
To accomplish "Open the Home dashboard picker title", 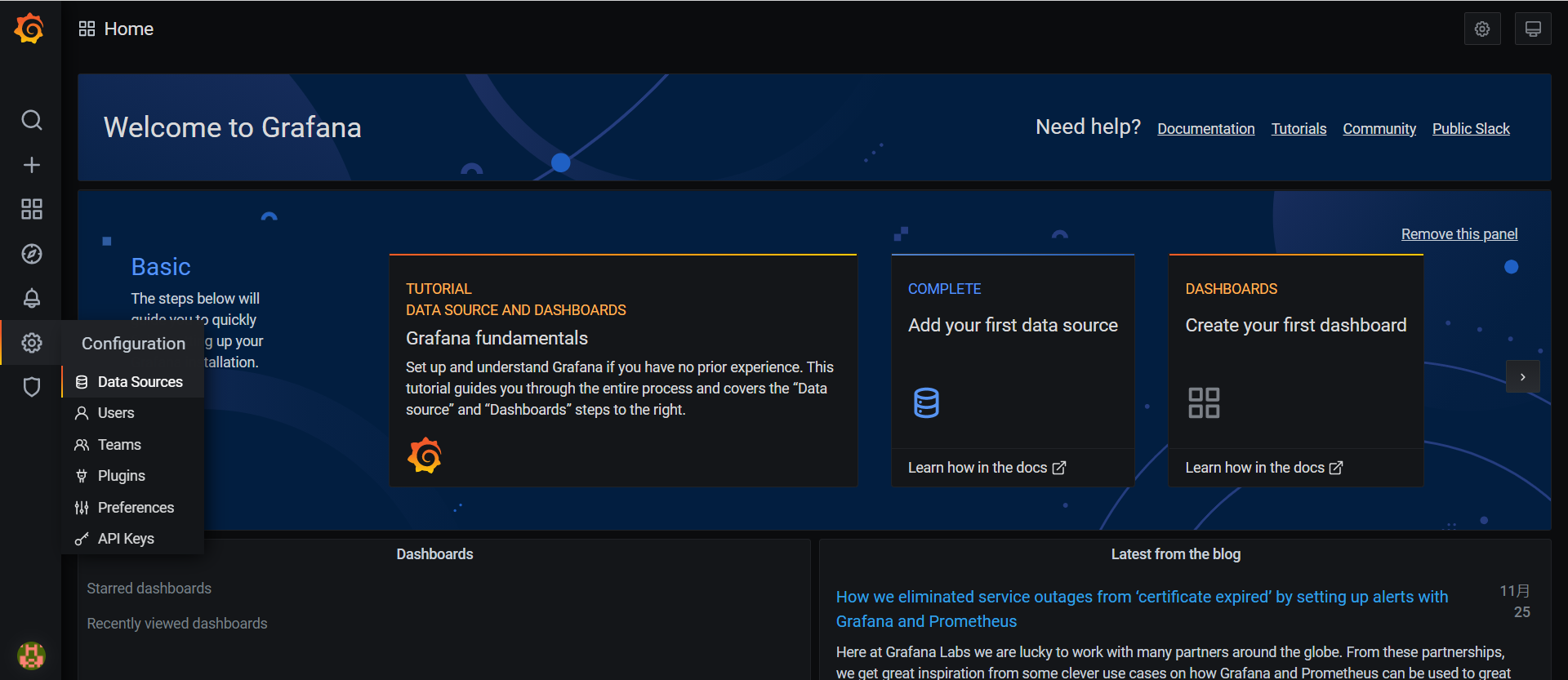I will click(129, 29).
